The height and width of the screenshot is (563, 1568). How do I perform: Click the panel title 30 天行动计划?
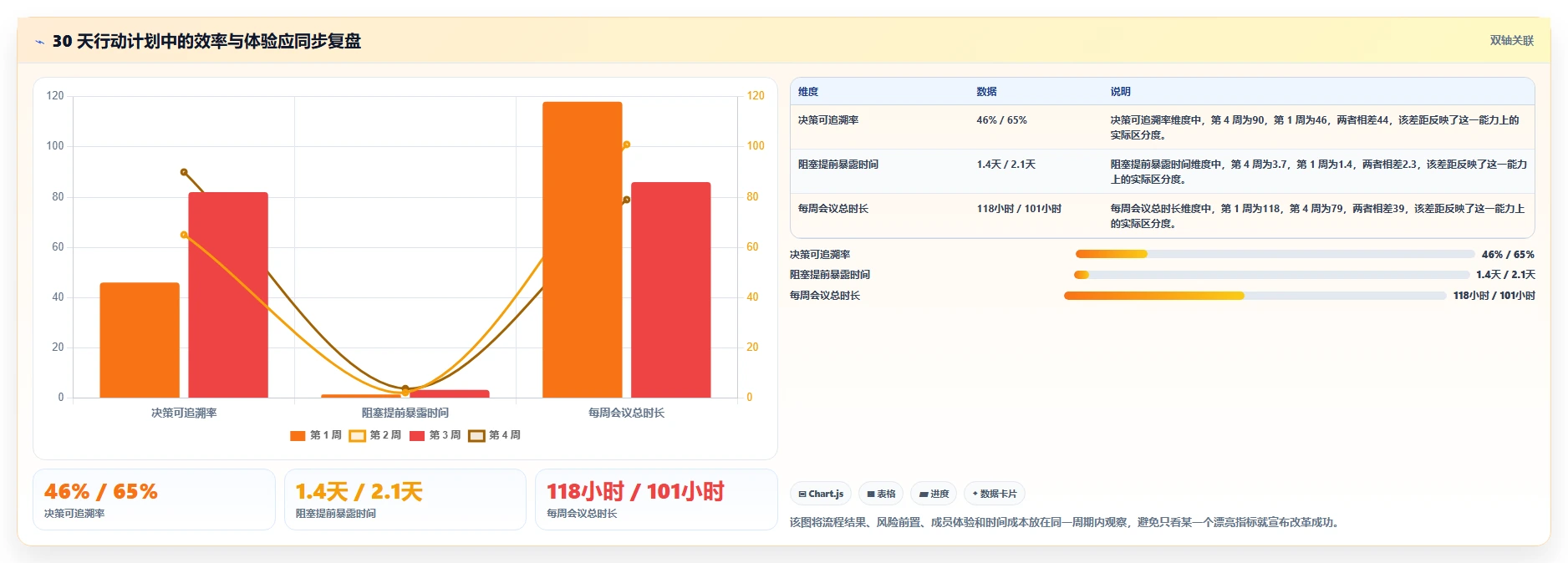pos(206,41)
